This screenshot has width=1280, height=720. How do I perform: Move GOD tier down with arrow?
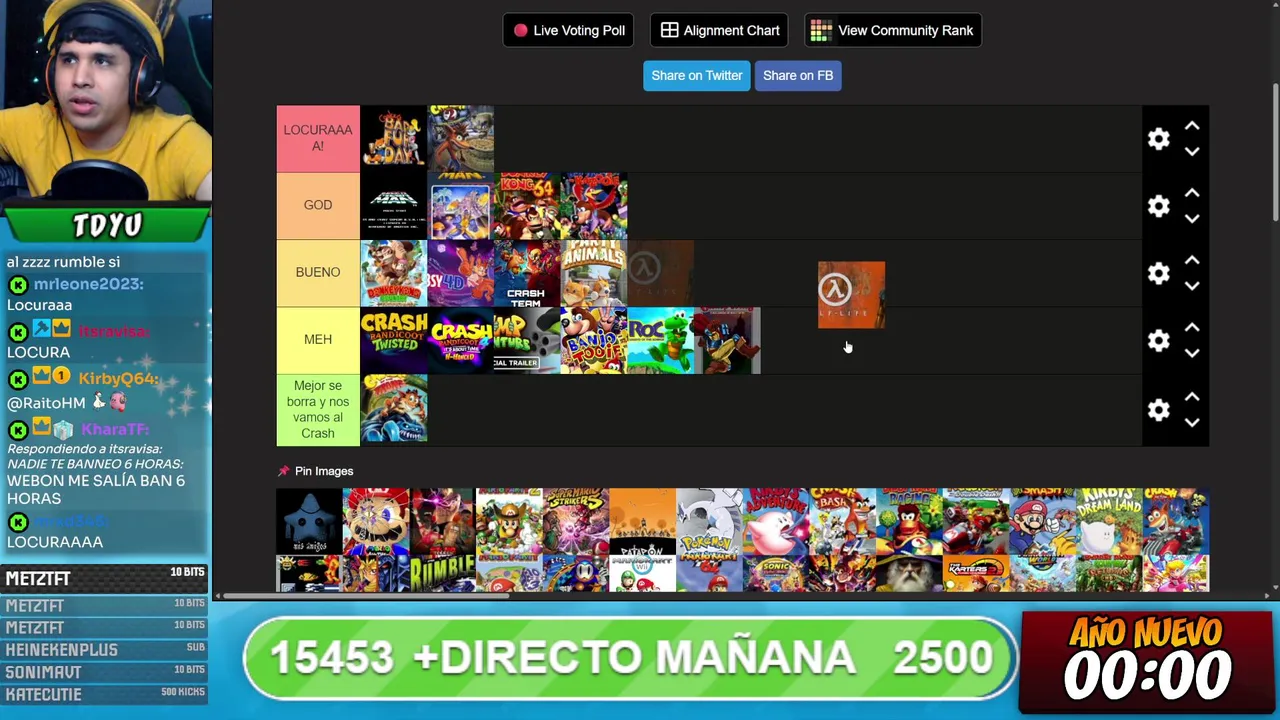coord(1192,219)
